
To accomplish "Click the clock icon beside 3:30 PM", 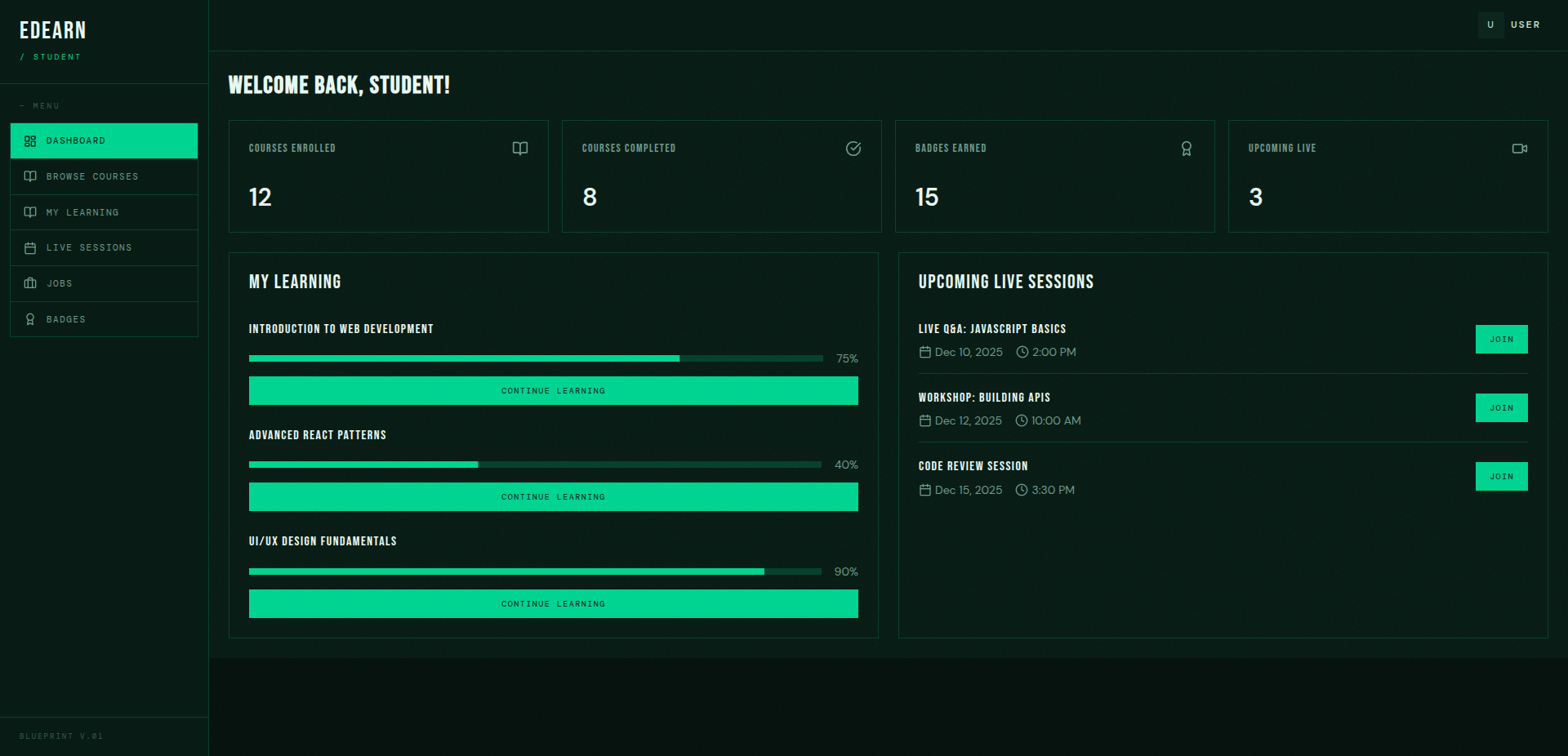I will pyautogui.click(x=1022, y=490).
